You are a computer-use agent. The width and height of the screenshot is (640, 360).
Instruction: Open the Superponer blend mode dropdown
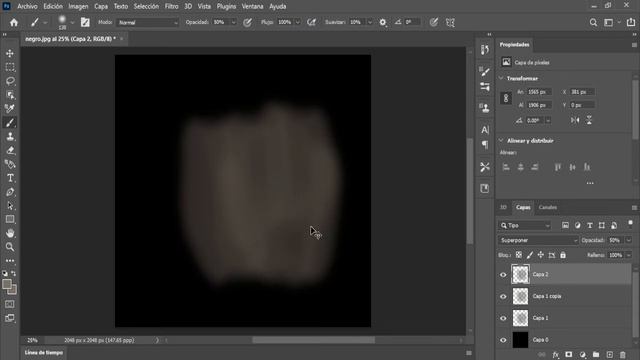click(538, 240)
